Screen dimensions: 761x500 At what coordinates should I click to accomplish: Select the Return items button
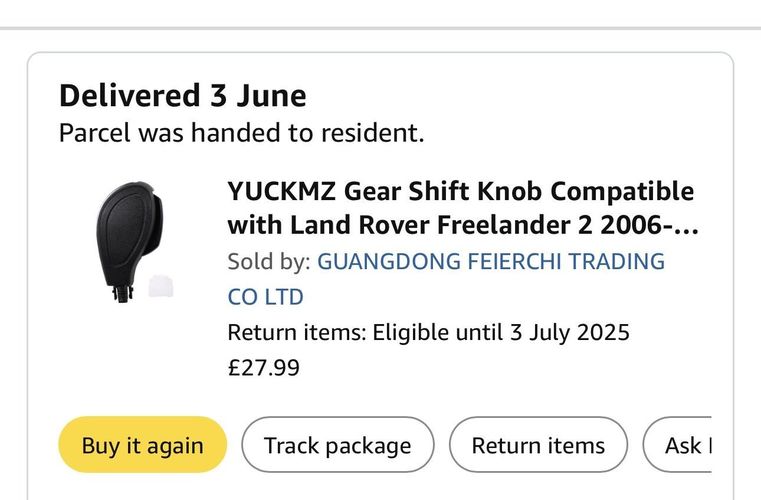click(538, 444)
